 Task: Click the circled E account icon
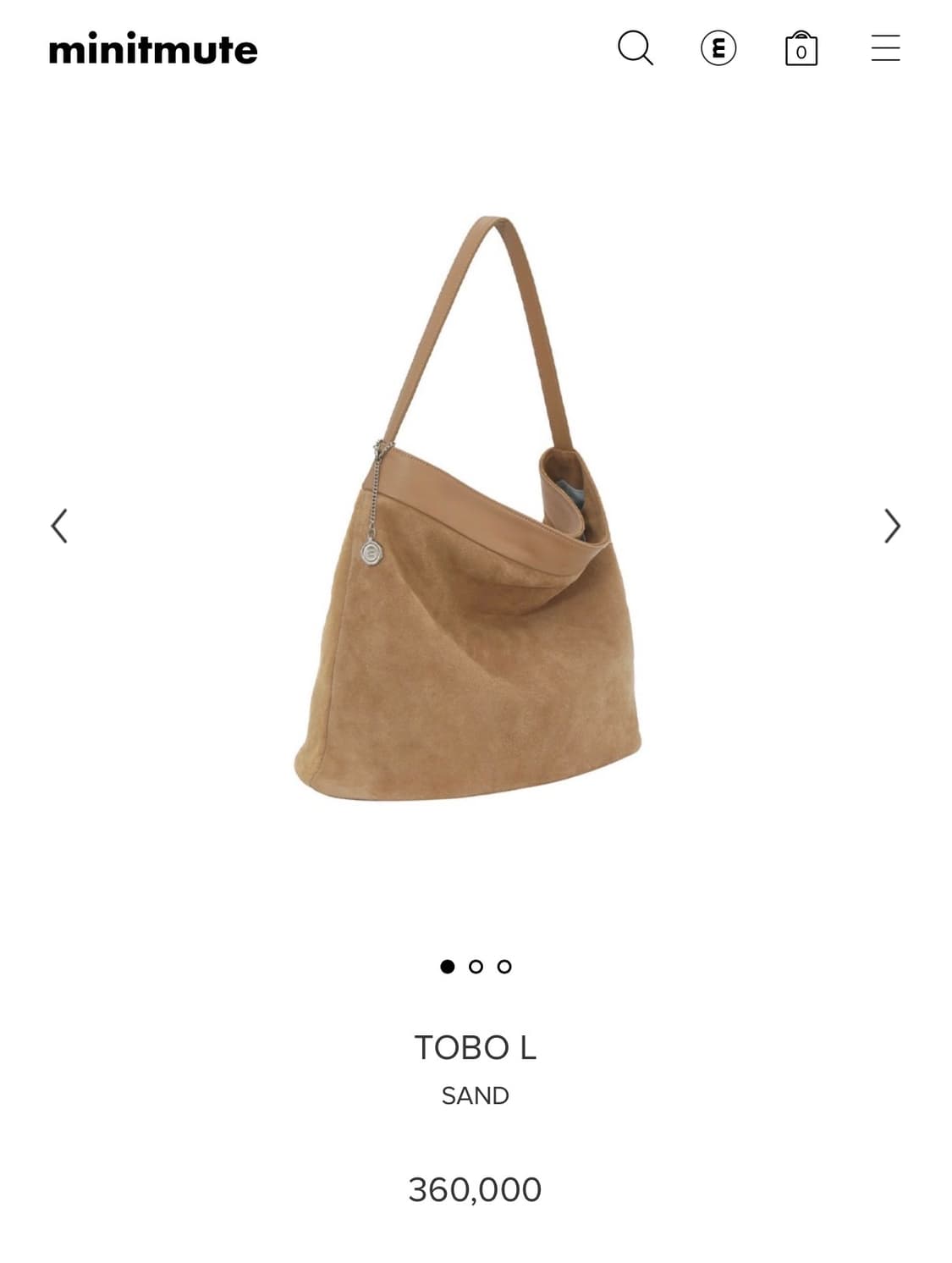pyautogui.click(x=718, y=48)
